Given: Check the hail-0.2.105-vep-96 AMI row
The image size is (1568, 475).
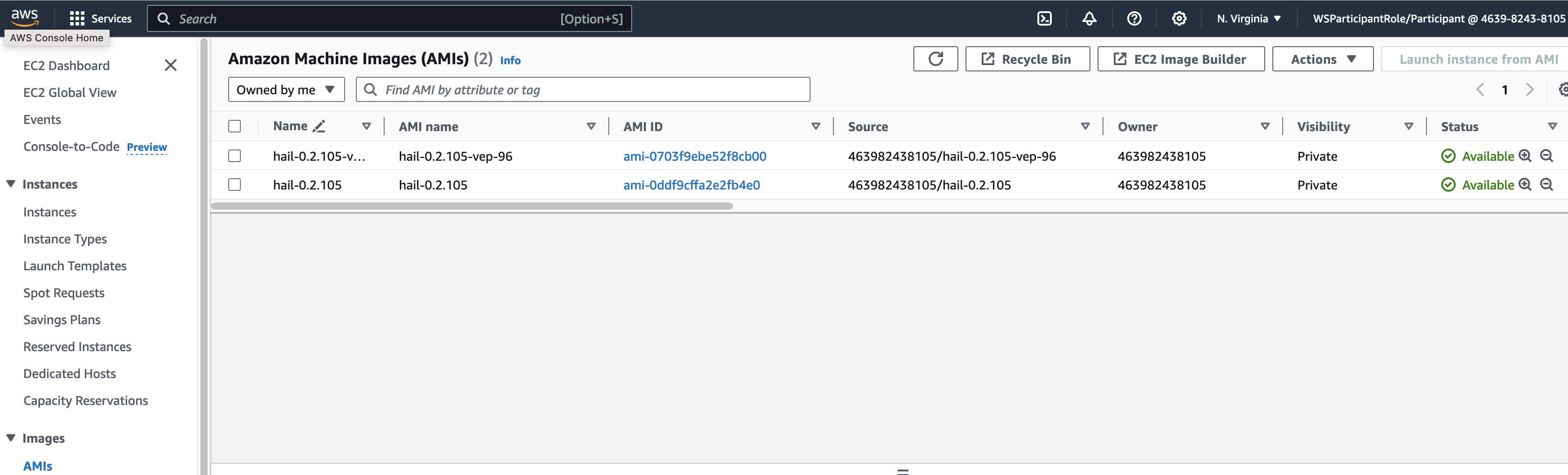Looking at the screenshot, I should point(235,156).
